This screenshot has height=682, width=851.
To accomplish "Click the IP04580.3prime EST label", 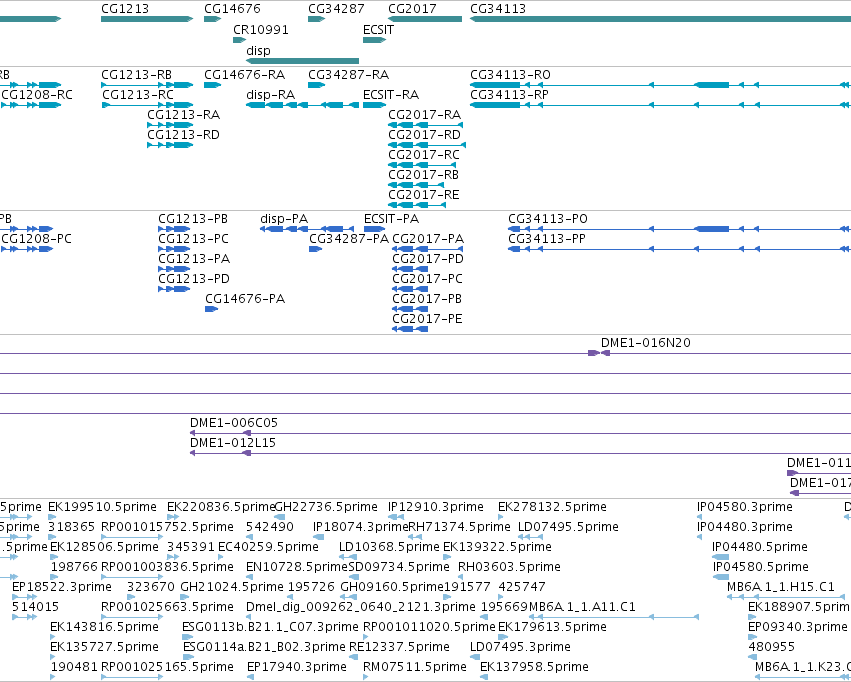I will click(745, 507).
